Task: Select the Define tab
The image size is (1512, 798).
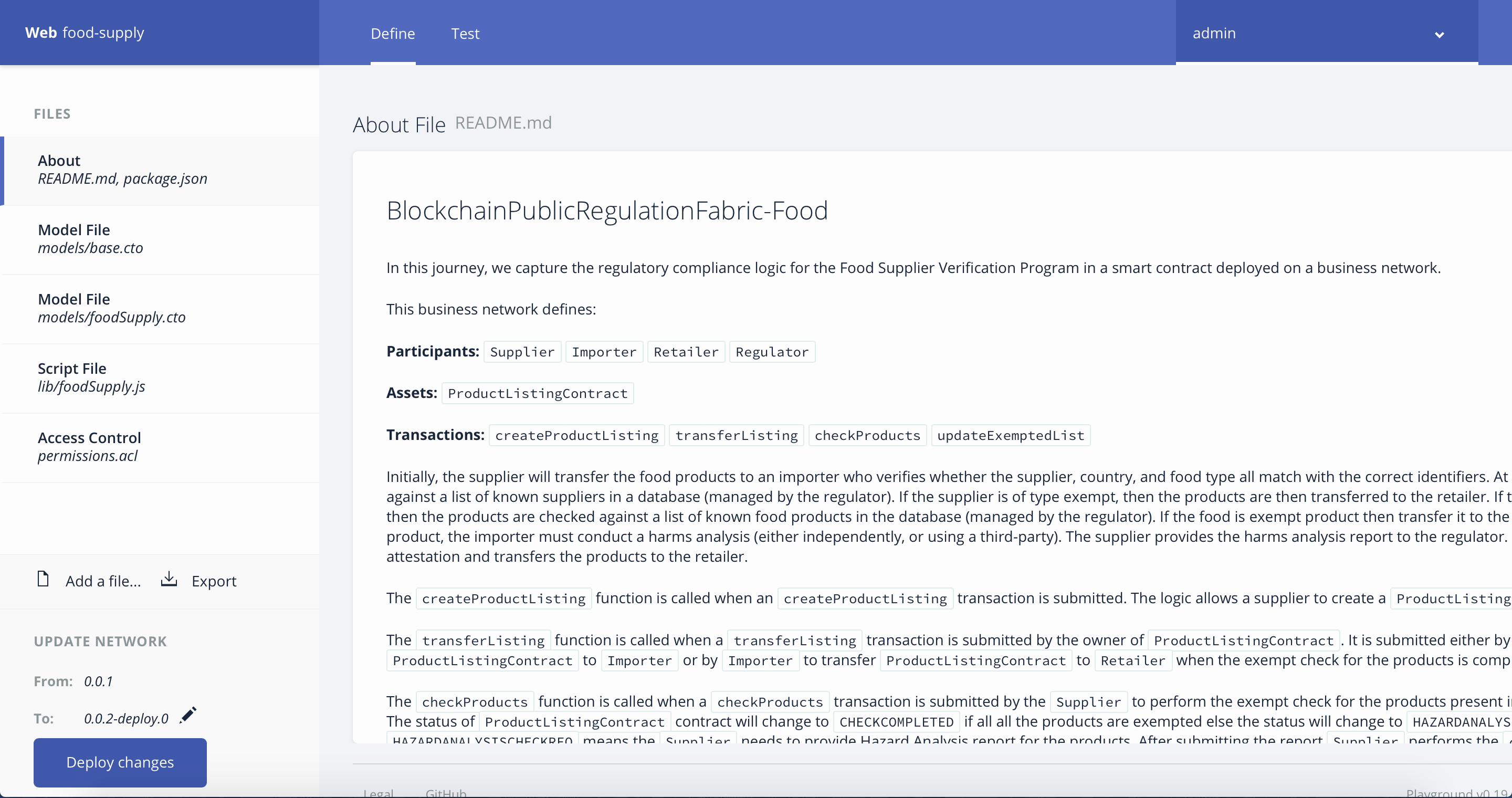Action: tap(394, 33)
